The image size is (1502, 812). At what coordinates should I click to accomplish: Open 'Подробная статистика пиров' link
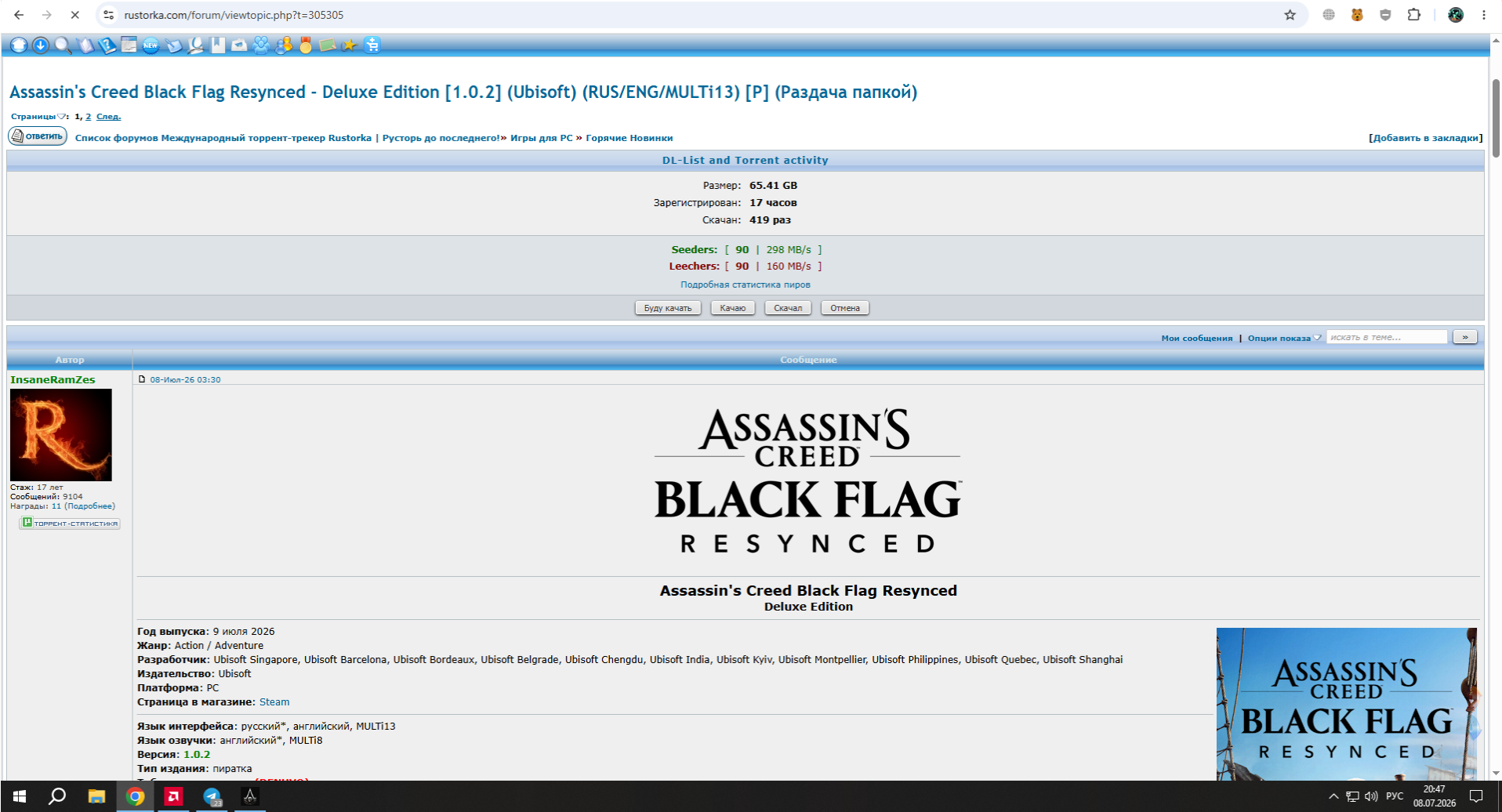746,285
